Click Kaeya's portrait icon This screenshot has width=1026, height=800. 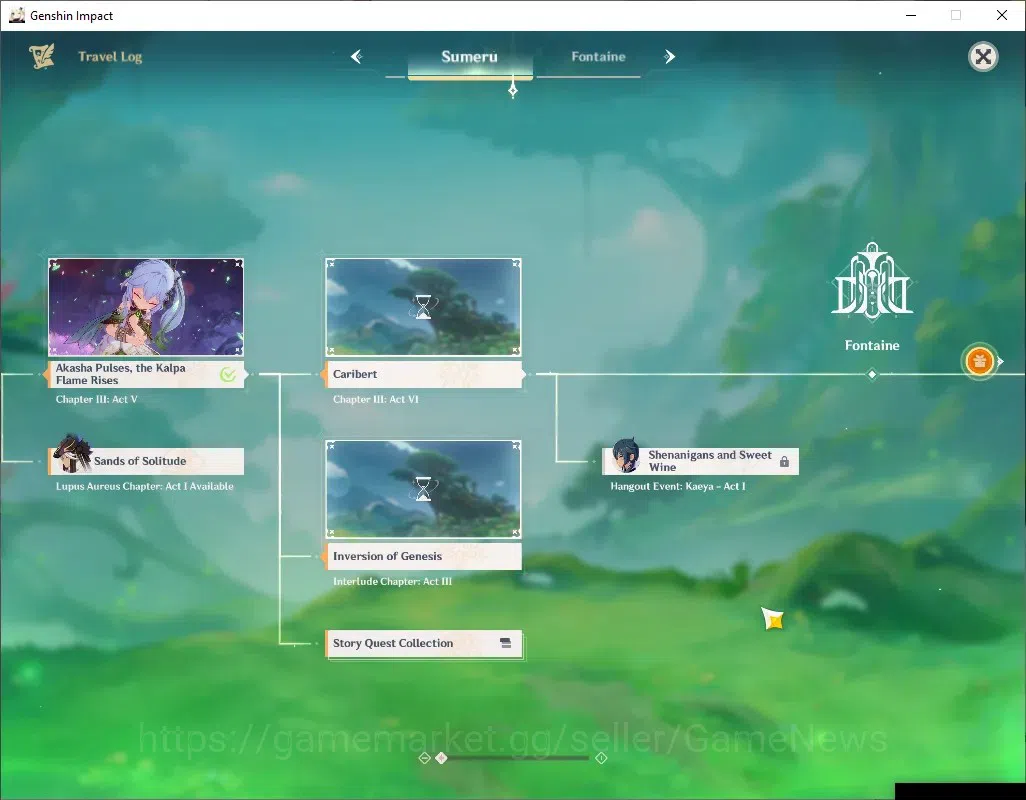(x=625, y=455)
